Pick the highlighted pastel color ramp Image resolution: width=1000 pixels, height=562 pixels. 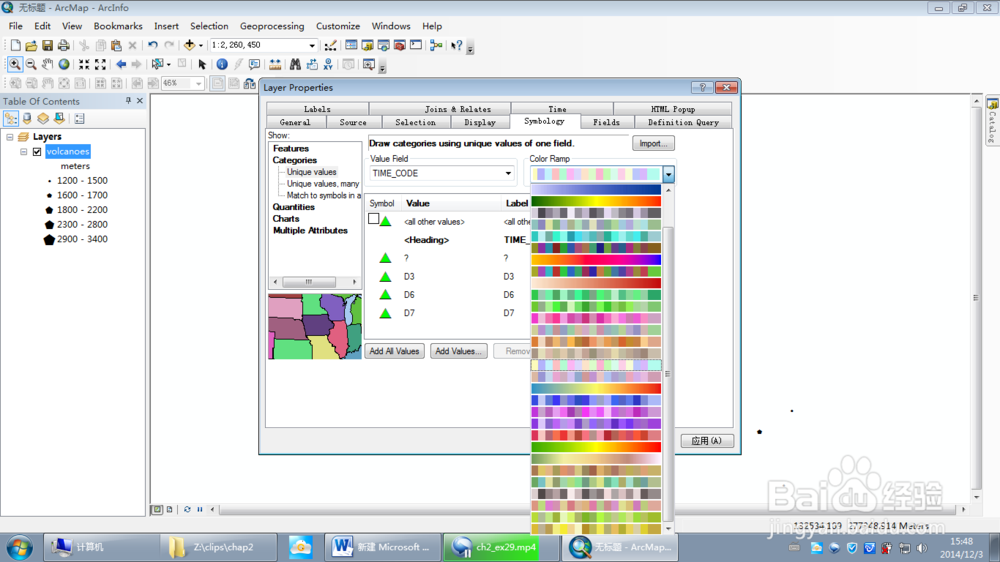[596, 365]
